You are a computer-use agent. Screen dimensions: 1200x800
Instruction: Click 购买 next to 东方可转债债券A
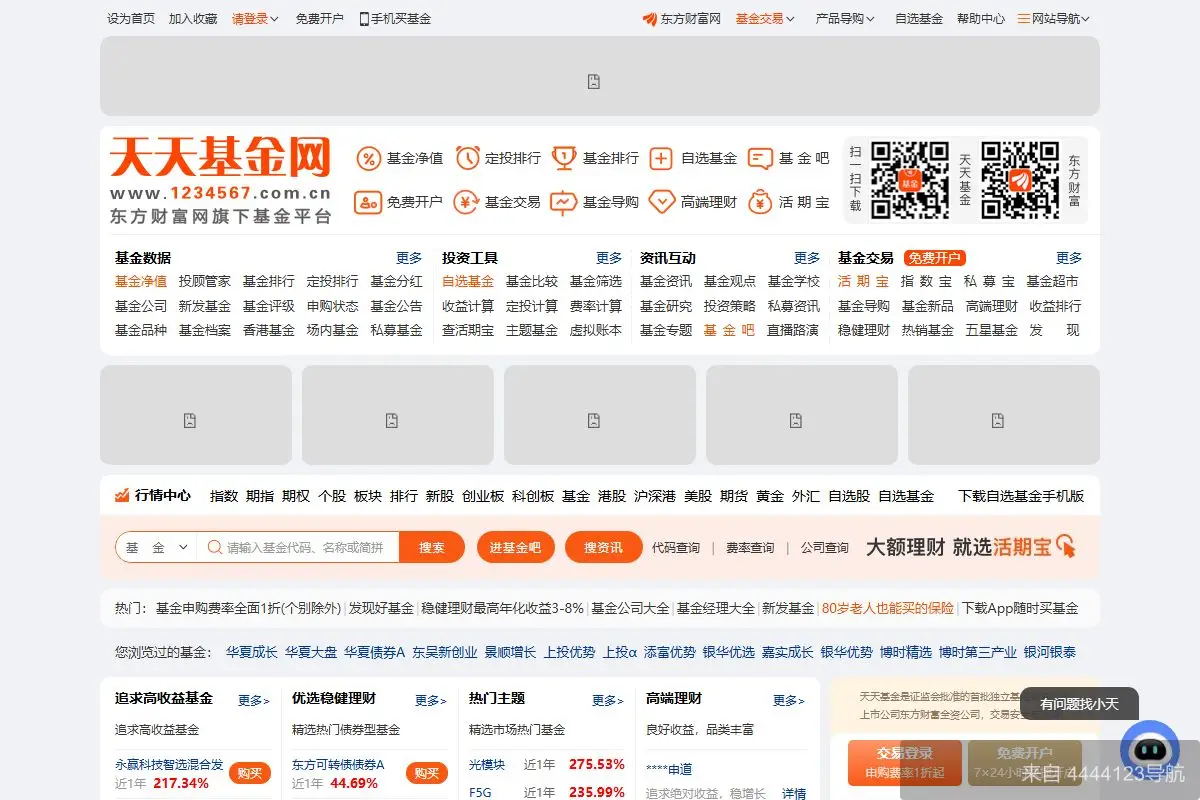[x=427, y=772]
